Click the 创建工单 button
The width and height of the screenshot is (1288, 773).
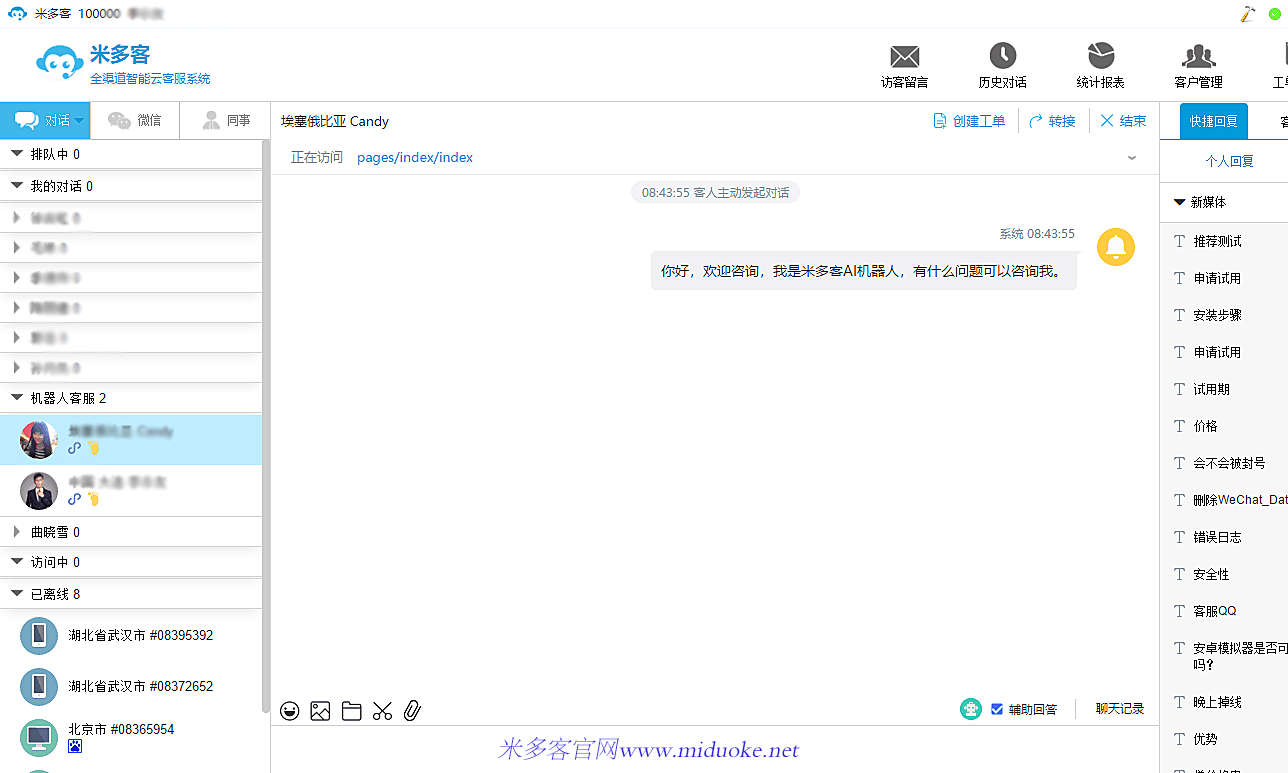969,121
